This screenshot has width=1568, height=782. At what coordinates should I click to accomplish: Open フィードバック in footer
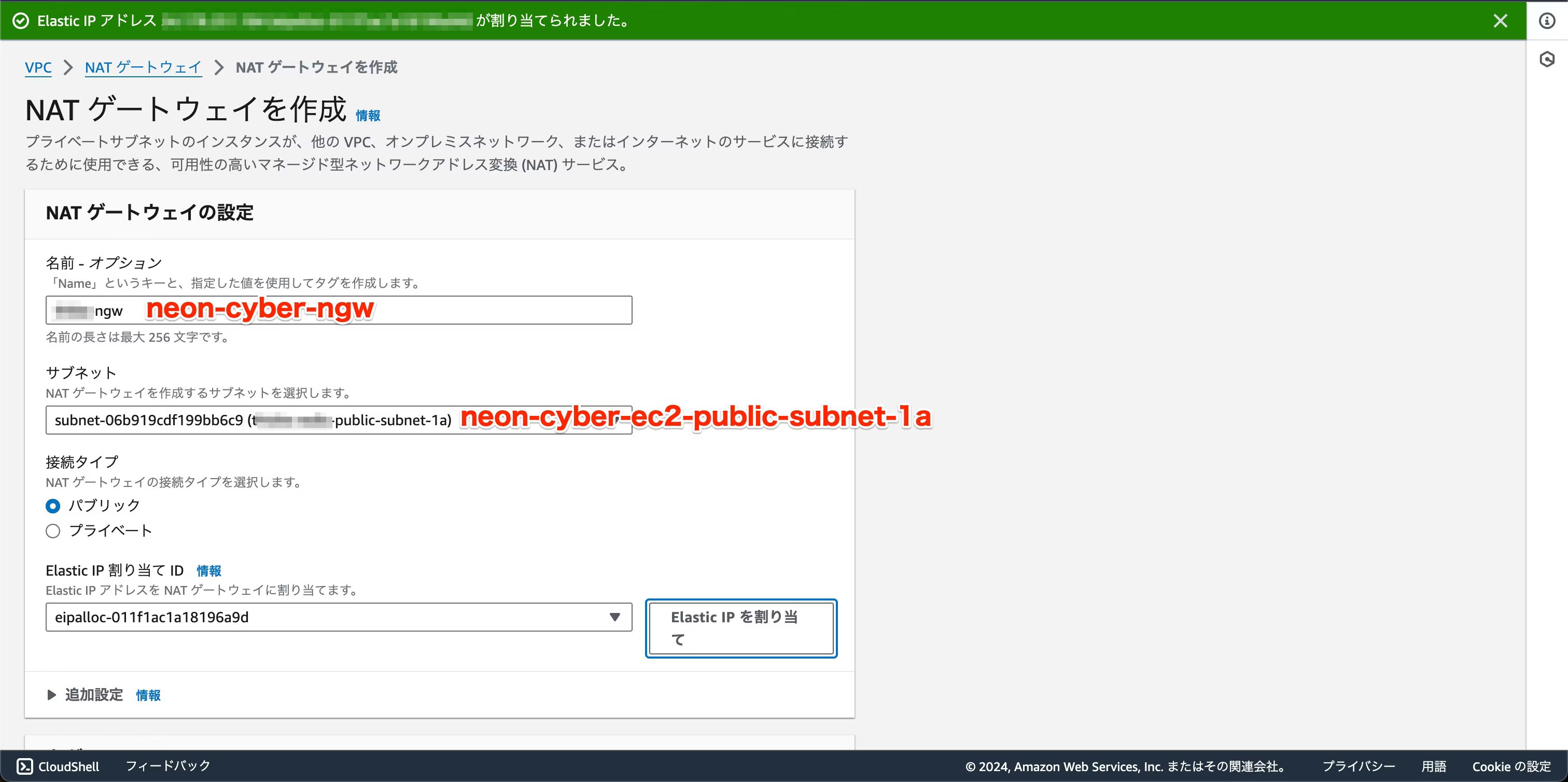pyautogui.click(x=167, y=765)
